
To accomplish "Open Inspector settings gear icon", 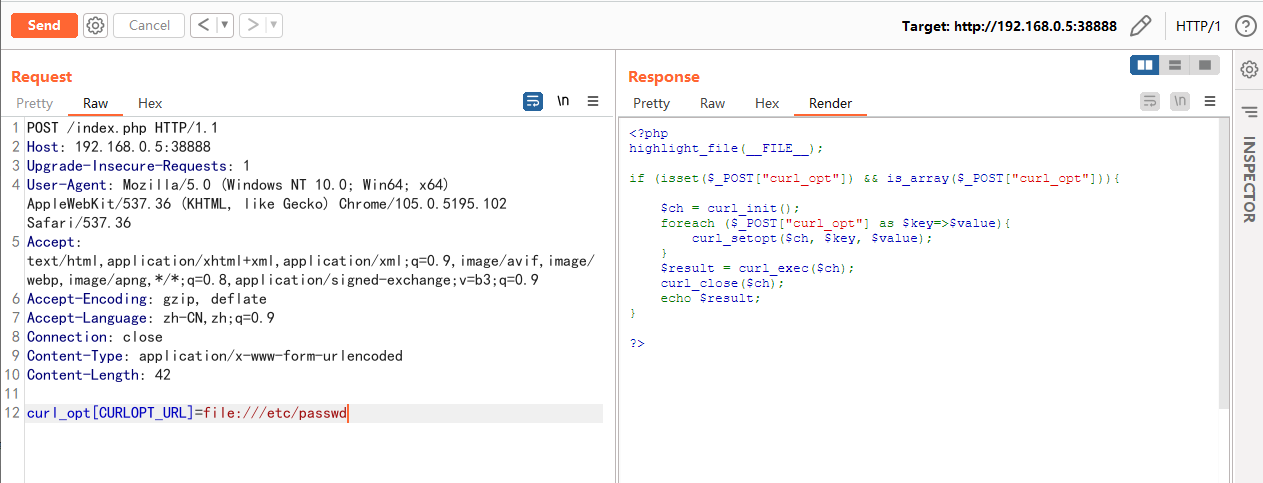I will 1249,69.
